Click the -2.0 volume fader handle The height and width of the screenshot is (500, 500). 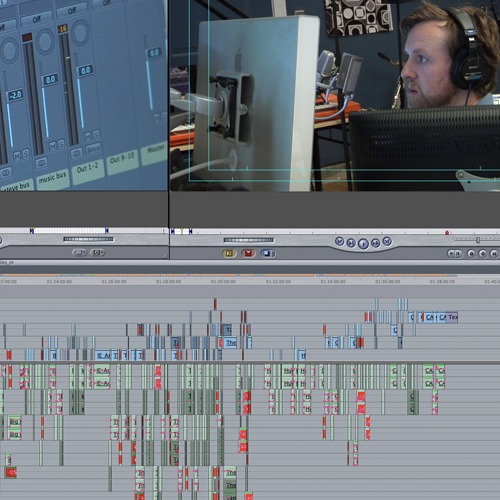point(15,95)
